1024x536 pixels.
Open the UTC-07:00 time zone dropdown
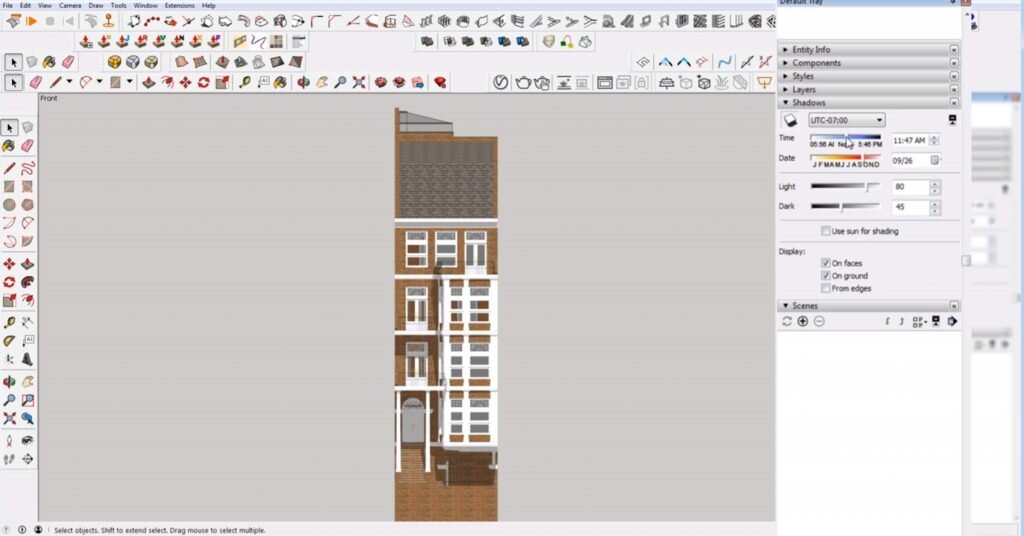coord(846,120)
